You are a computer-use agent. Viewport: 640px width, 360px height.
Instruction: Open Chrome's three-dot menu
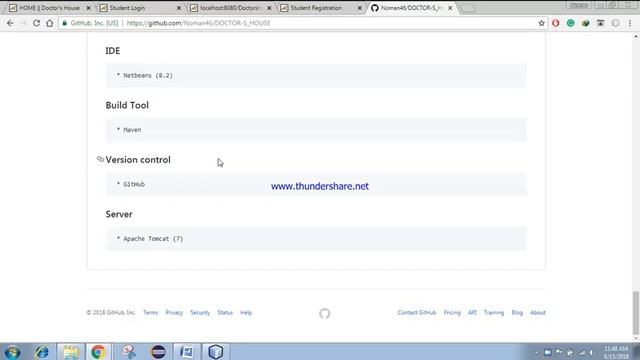coord(630,23)
